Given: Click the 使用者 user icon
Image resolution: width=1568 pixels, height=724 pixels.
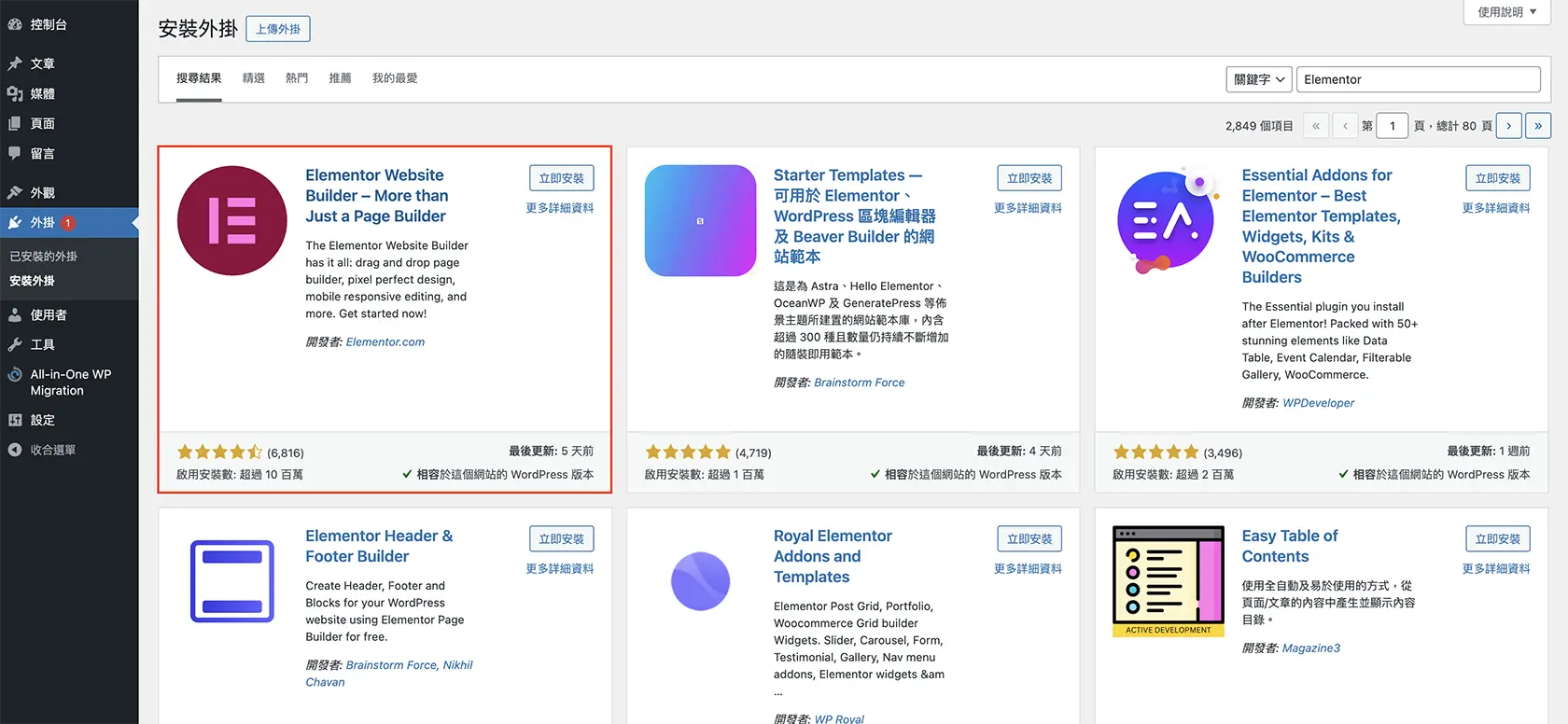Looking at the screenshot, I should tap(15, 314).
